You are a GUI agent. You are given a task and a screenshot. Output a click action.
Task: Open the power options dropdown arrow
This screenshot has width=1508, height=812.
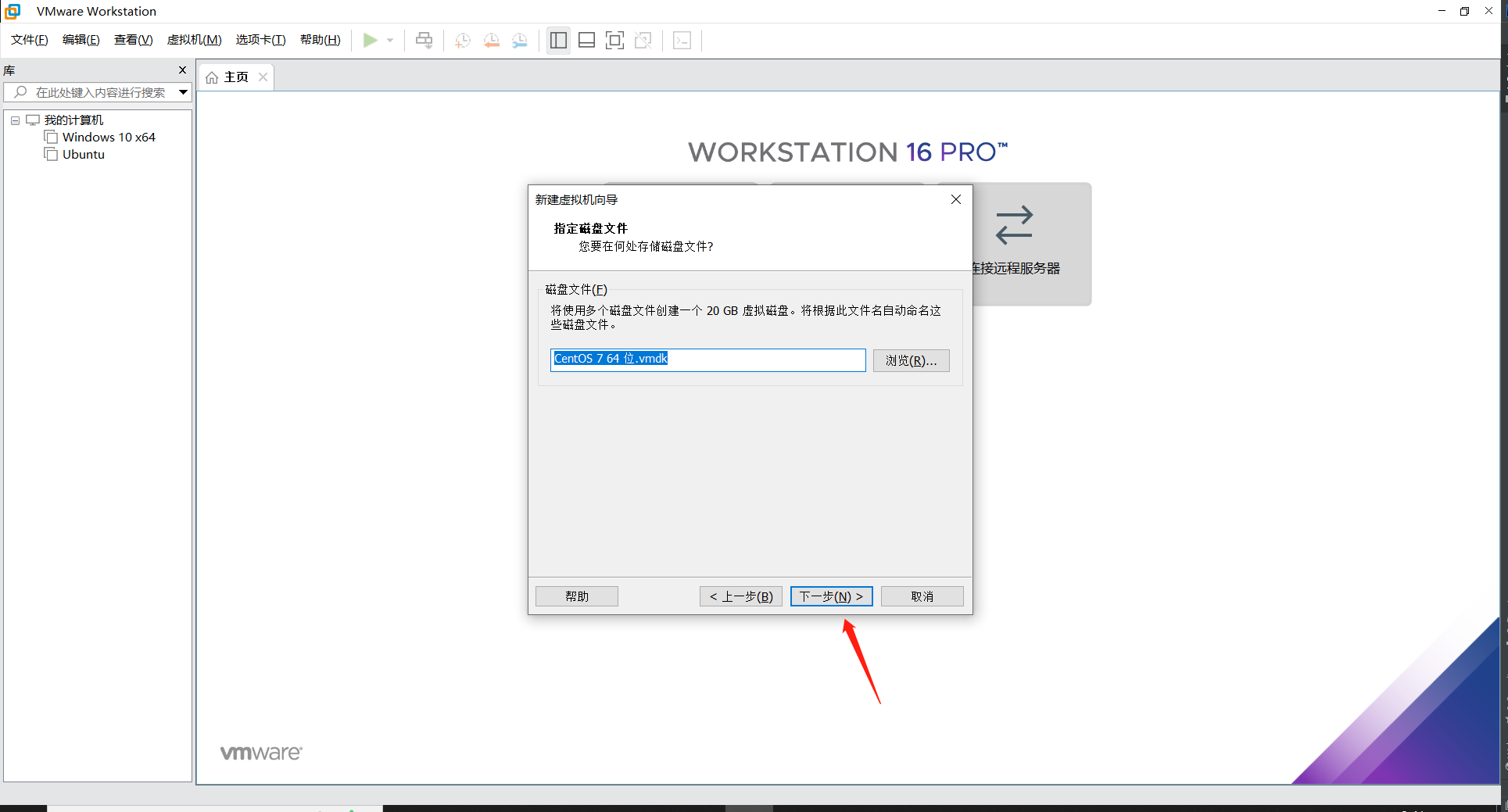[x=390, y=41]
